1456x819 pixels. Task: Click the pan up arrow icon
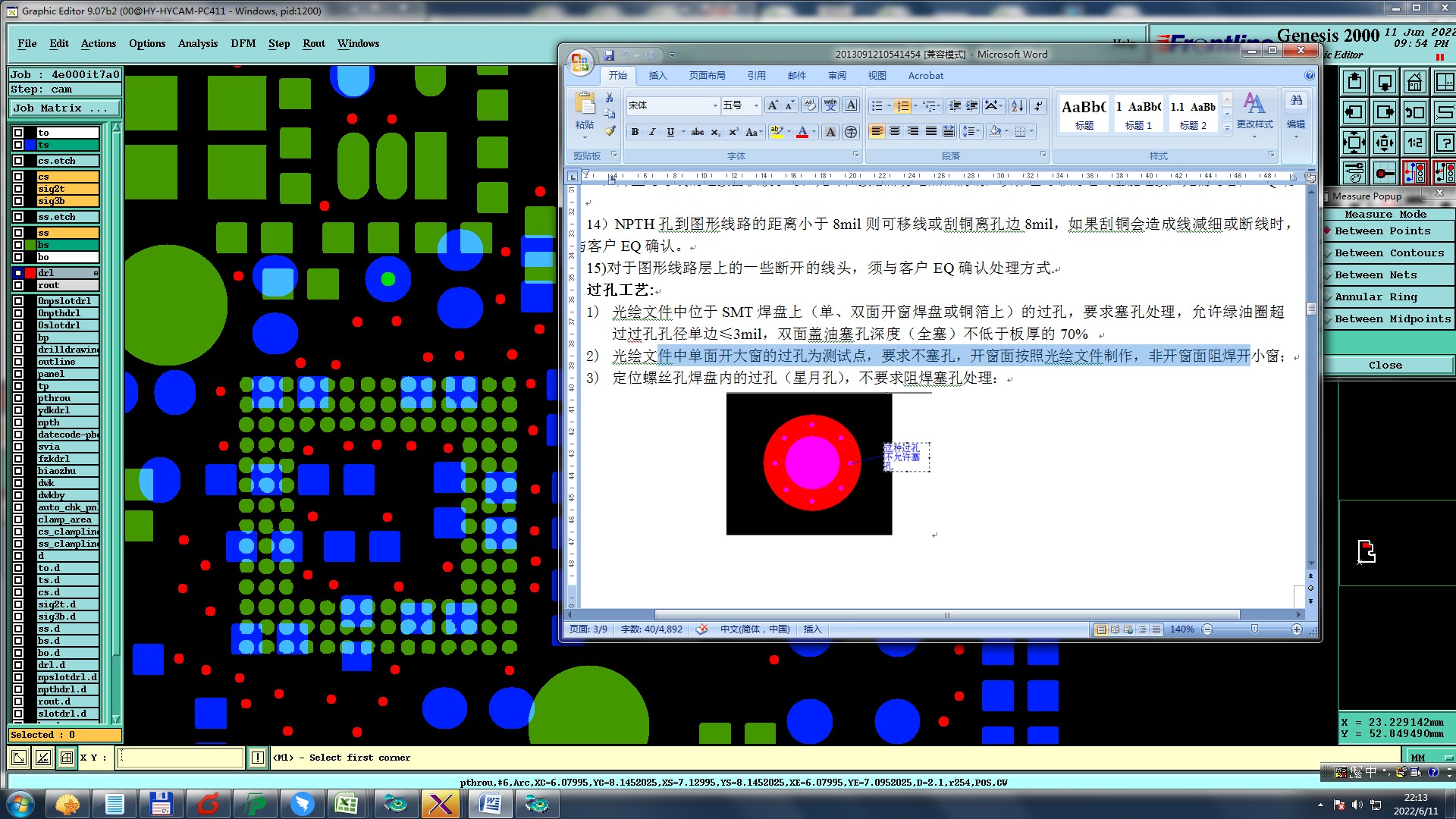pos(1354,82)
